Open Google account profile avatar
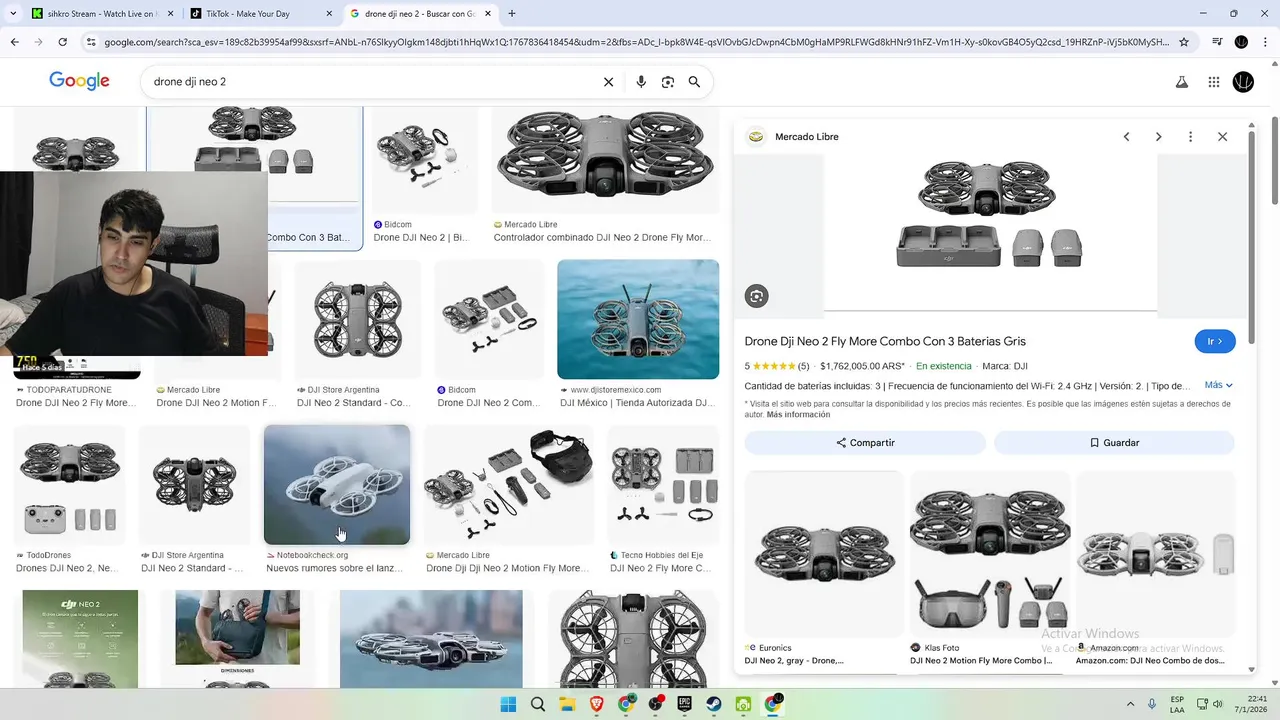This screenshot has height=720, width=1280. (x=1243, y=82)
